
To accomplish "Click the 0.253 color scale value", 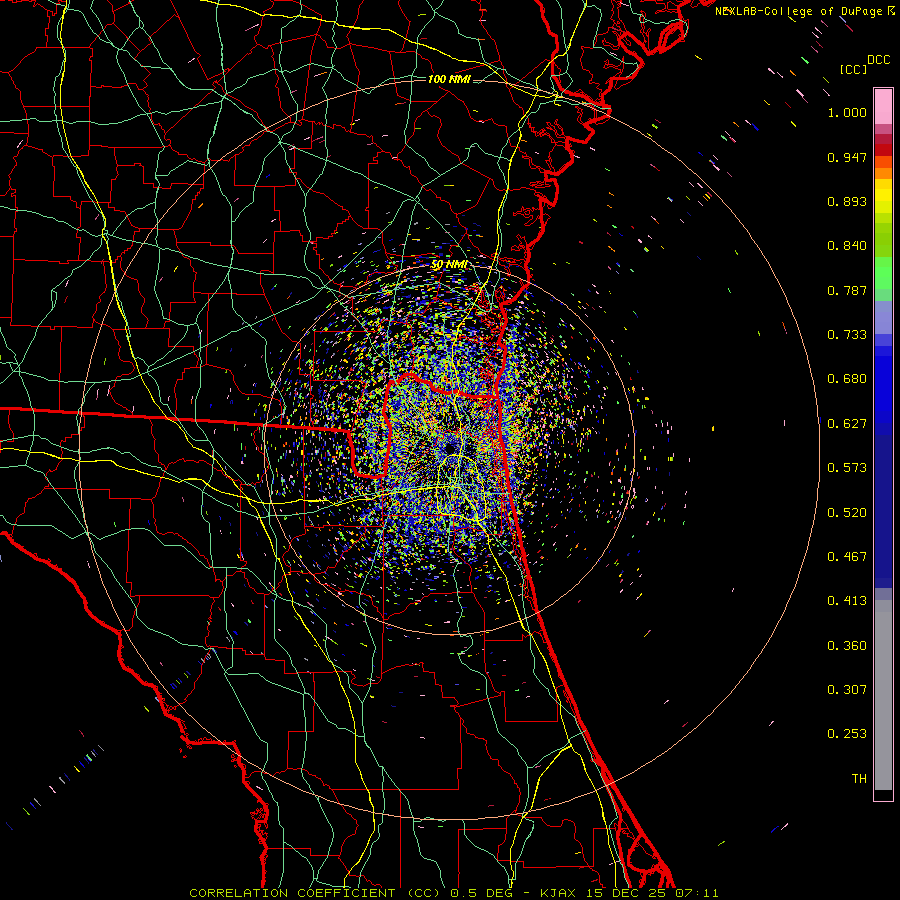I will coord(847,734).
